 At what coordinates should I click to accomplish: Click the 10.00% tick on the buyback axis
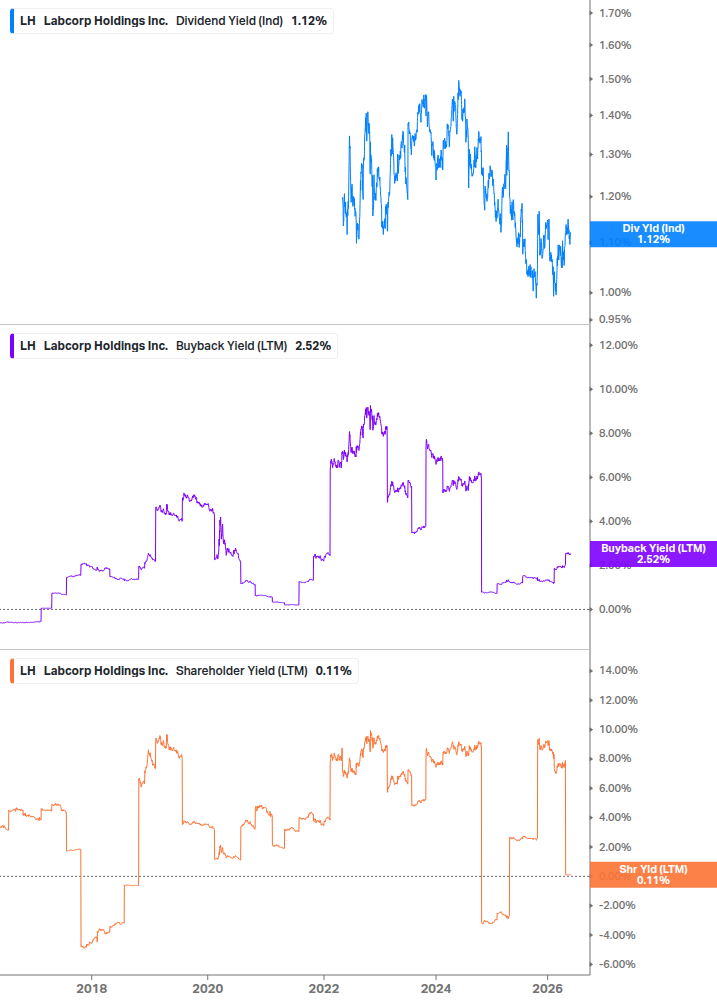[618, 389]
